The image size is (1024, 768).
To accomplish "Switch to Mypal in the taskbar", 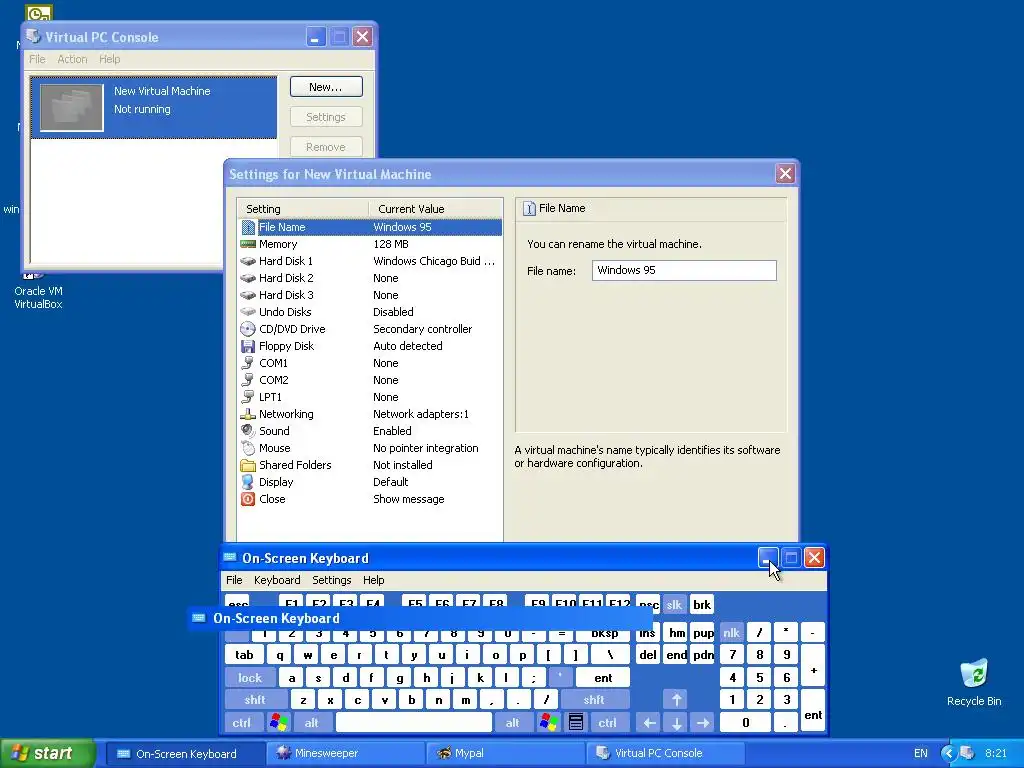I will (505, 753).
